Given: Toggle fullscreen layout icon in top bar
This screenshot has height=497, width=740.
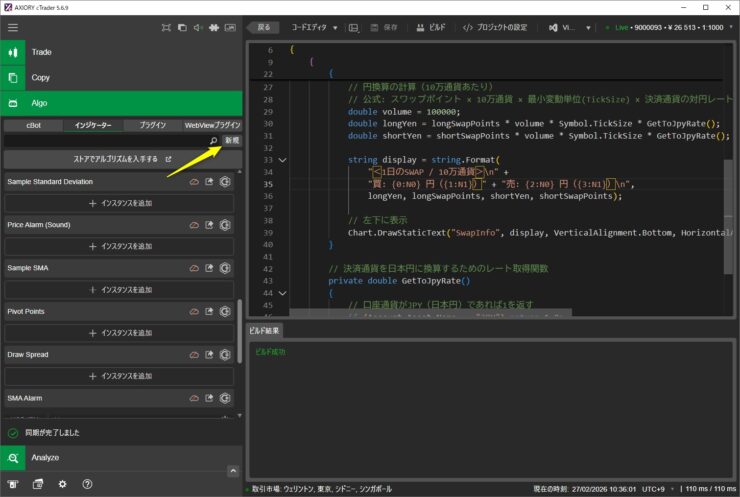Looking at the screenshot, I should pyautogui.click(x=164, y=27).
